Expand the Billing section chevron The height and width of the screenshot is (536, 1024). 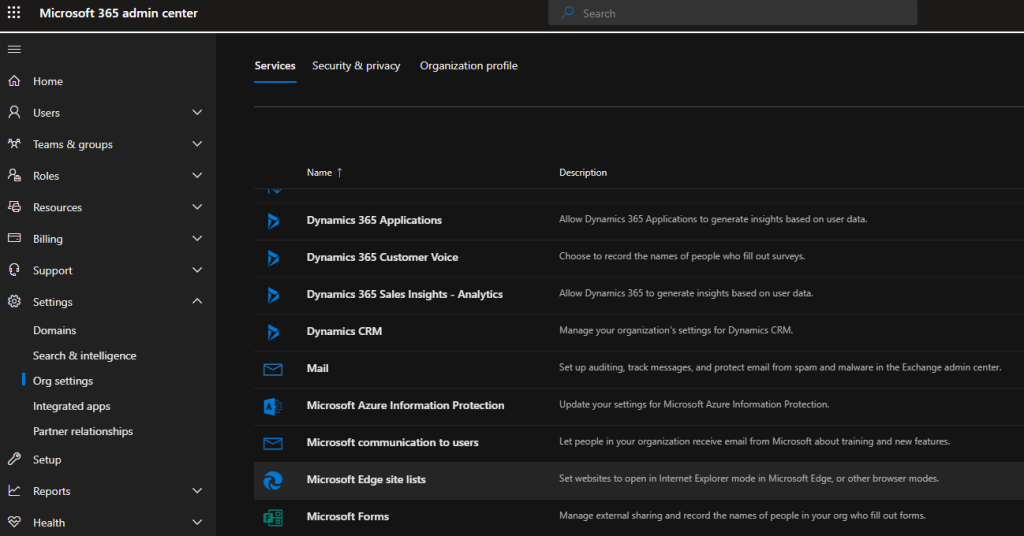[197, 238]
